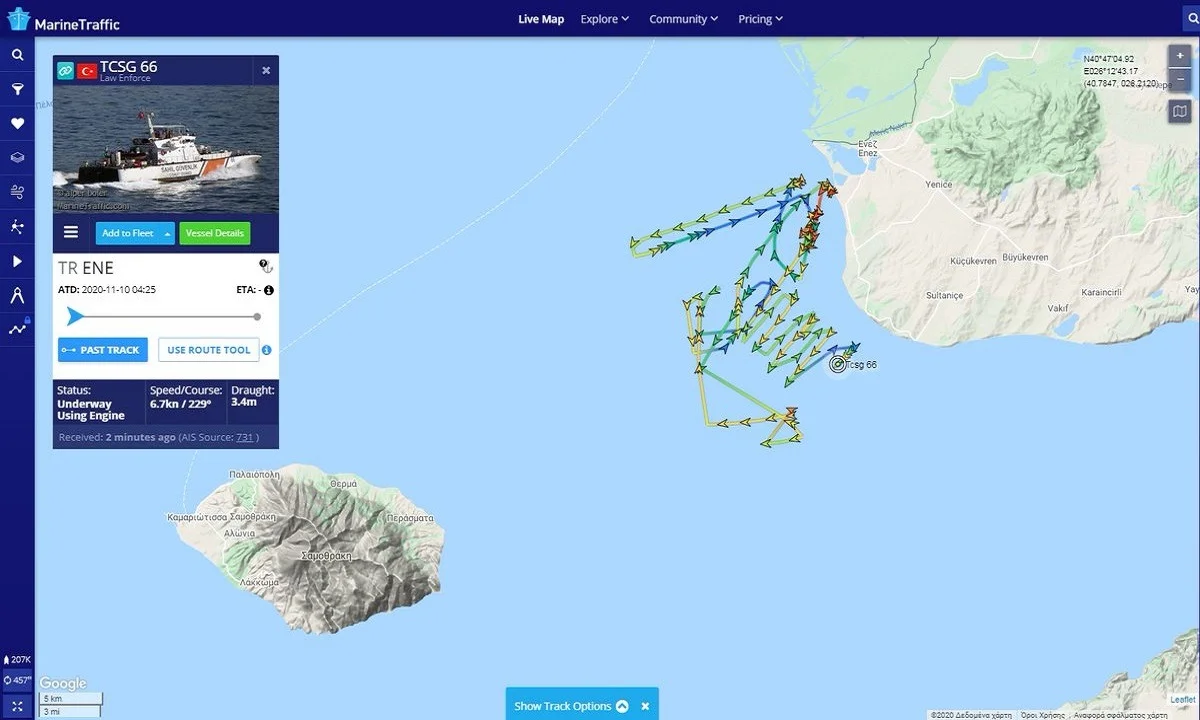Click the PAST TRACK button
Viewport: 1200px width, 720px height.
(x=103, y=350)
